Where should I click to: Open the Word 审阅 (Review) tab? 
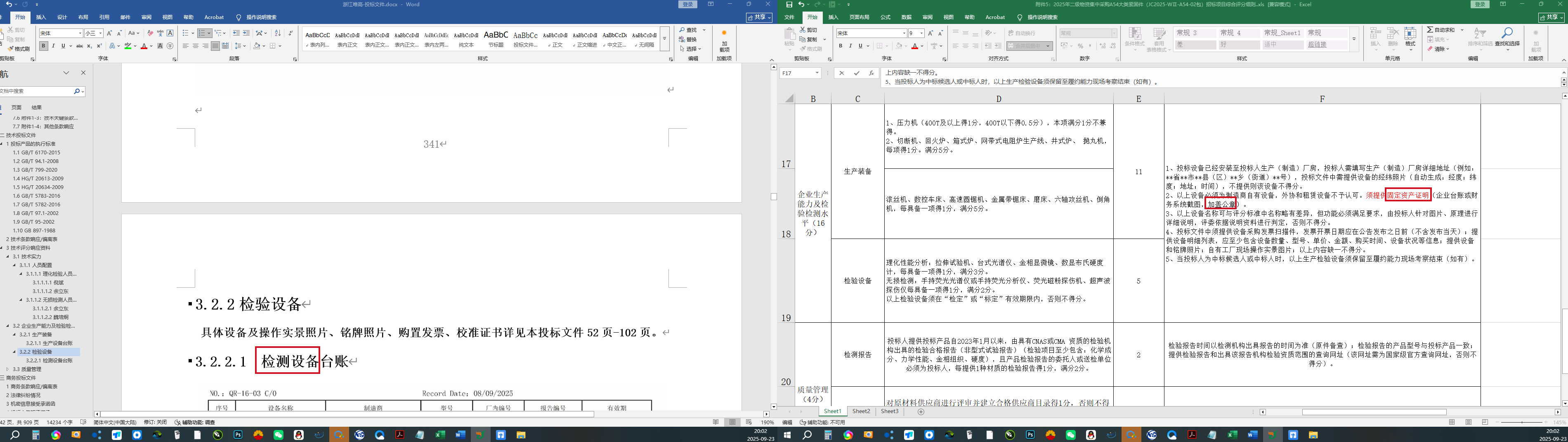(146, 17)
